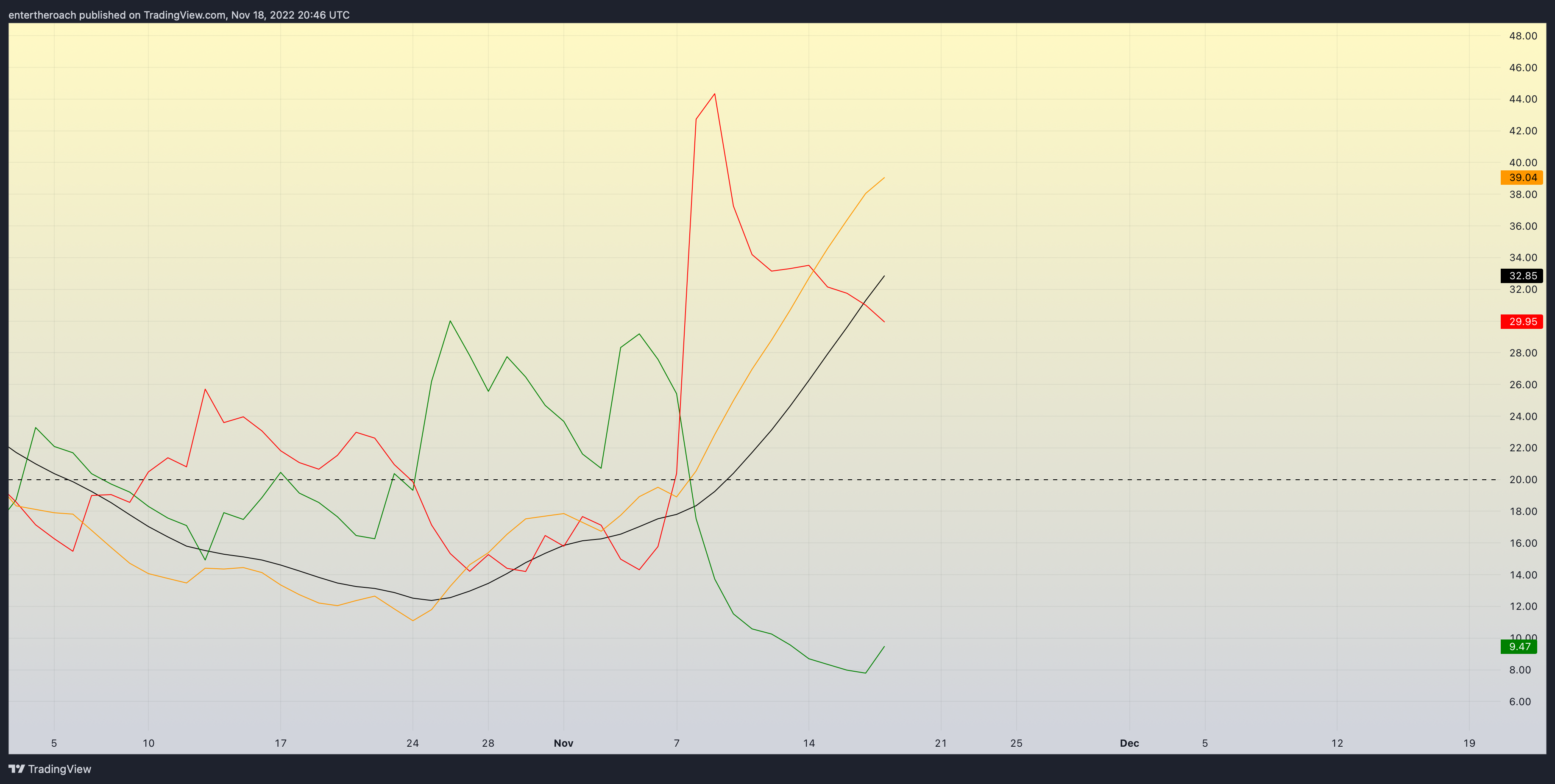Click the '19' date label after Dec

[1469, 744]
